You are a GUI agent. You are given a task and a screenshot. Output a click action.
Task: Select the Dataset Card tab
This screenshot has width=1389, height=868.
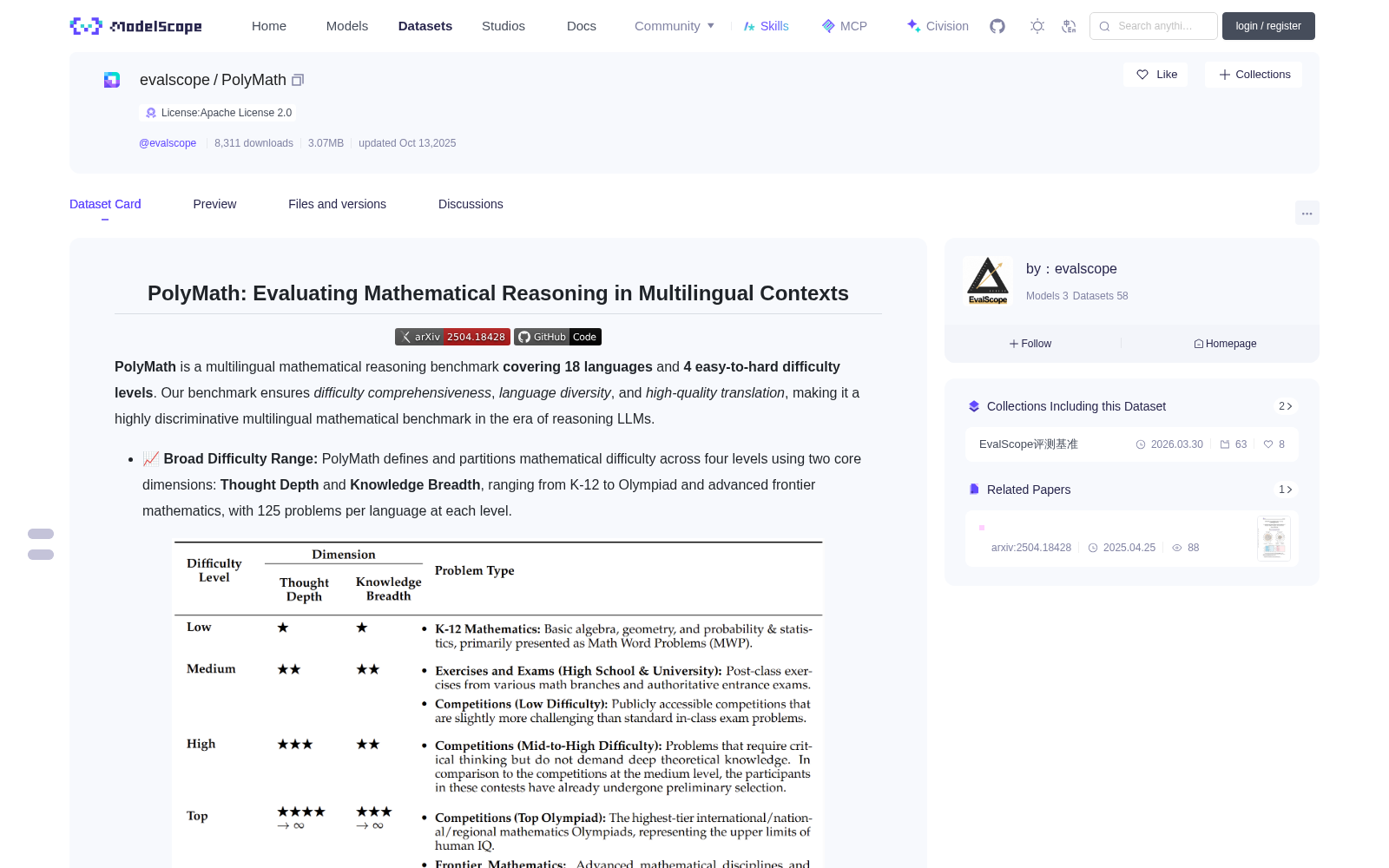tap(105, 204)
